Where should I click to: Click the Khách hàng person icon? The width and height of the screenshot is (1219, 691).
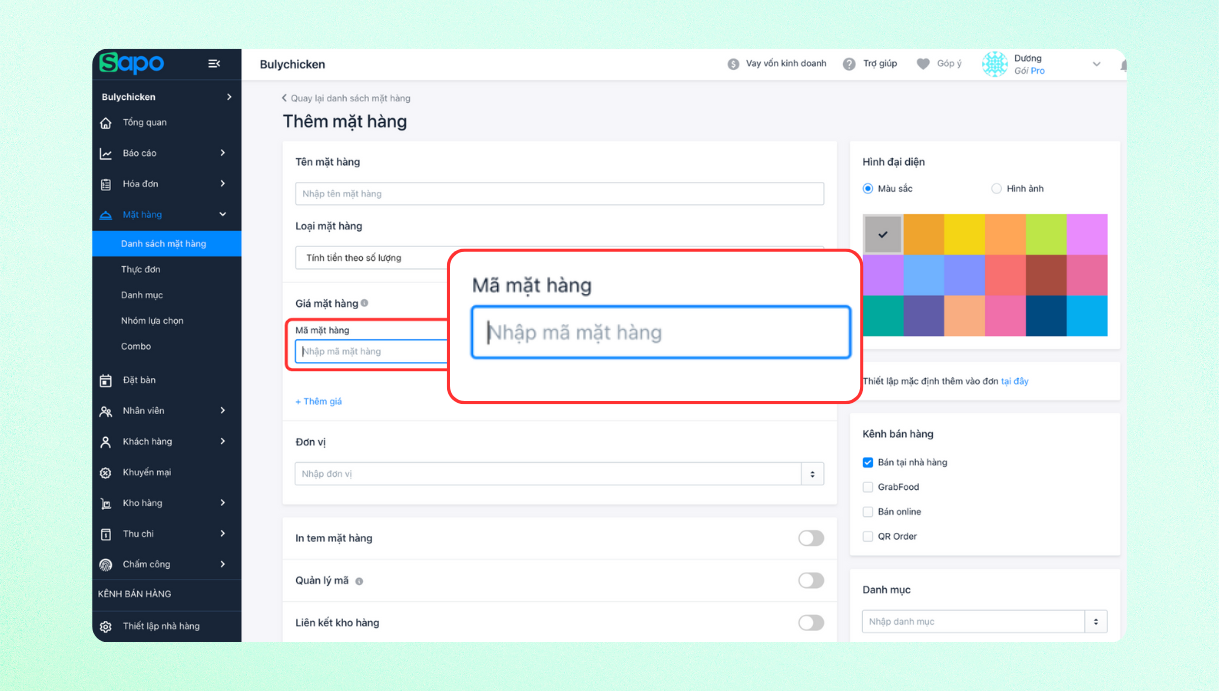pyautogui.click(x=106, y=442)
